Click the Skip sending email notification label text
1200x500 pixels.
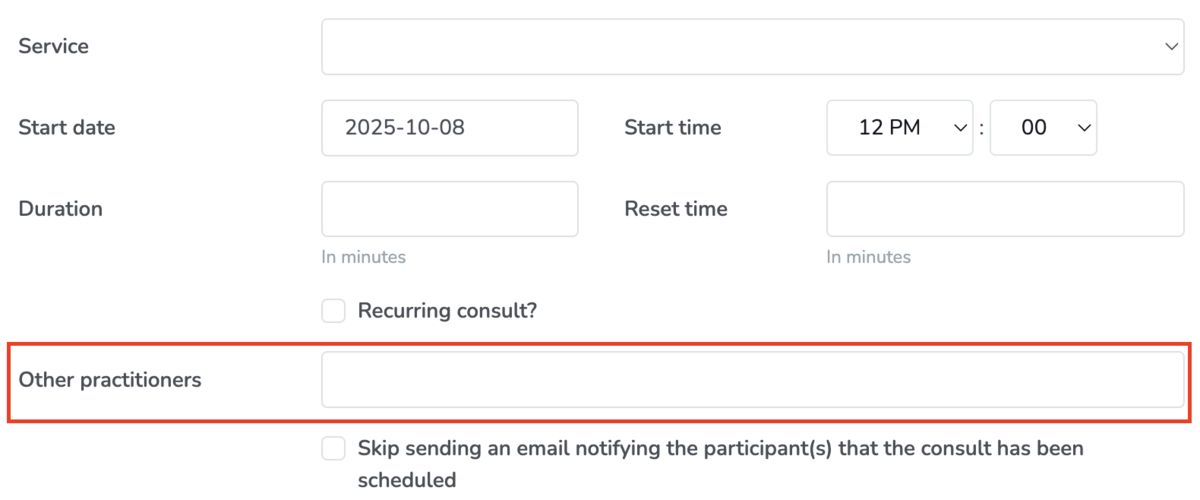720,449
